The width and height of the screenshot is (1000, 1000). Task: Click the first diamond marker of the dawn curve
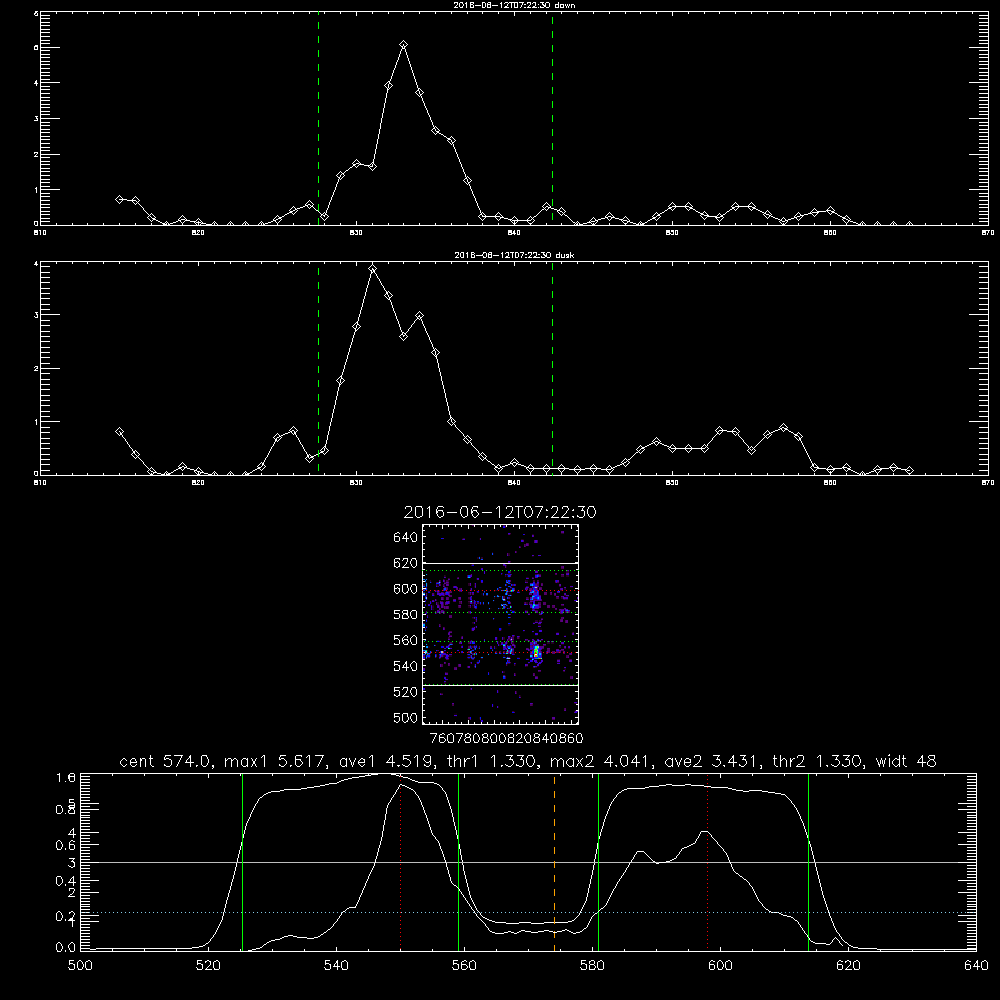tap(119, 200)
